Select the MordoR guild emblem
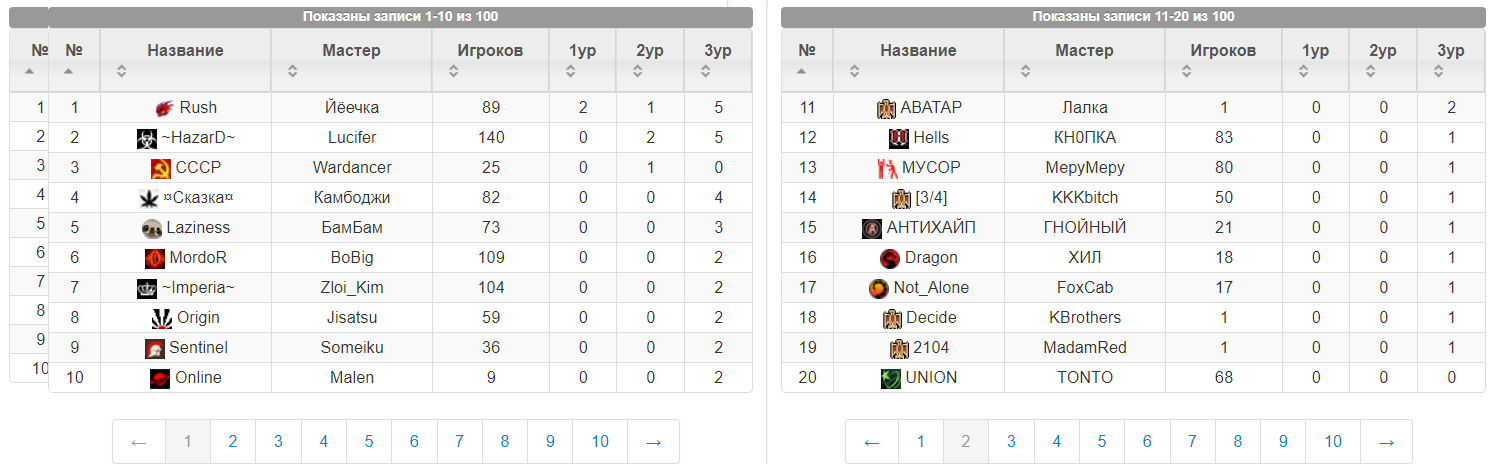Screen dimensions: 1494x464 tap(154, 258)
